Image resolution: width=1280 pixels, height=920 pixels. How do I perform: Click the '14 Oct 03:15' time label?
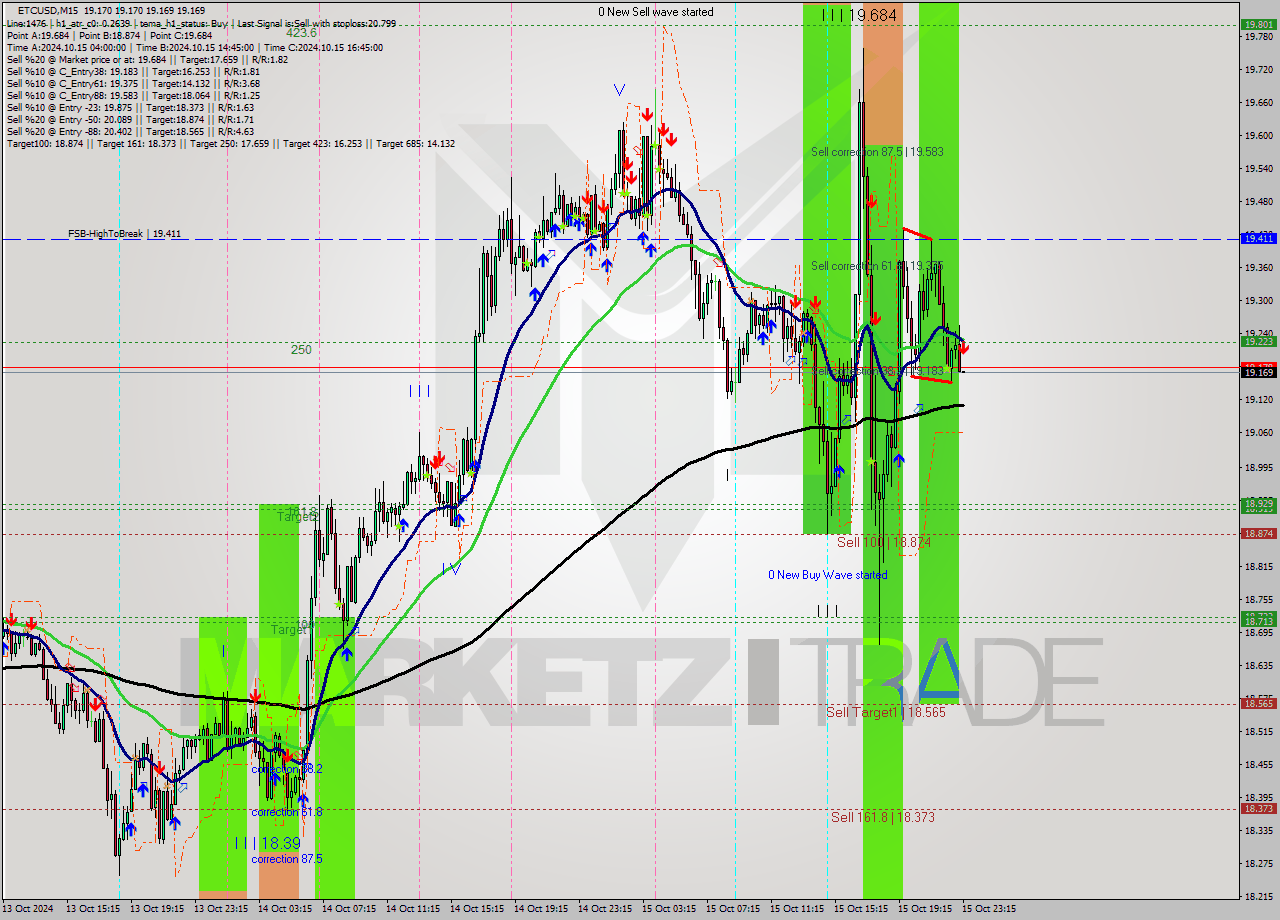pos(284,909)
